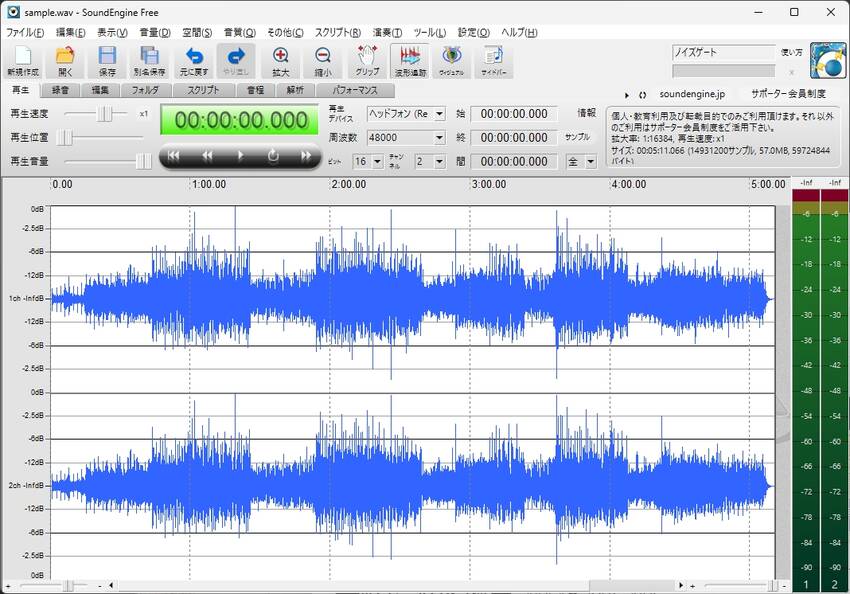The height and width of the screenshot is (594, 850).
Task: Click the 再生音量 slider handle
Action: coord(144,162)
